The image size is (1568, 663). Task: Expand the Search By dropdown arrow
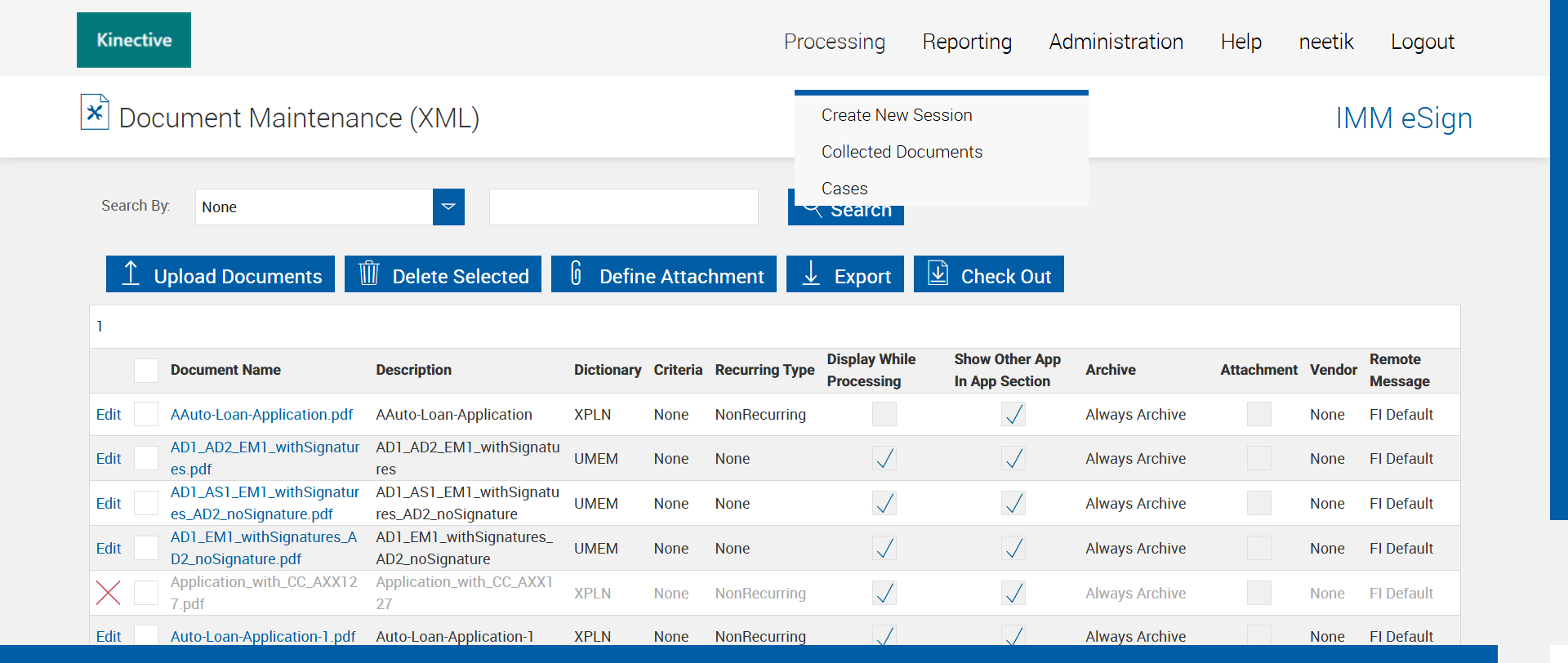pyautogui.click(x=448, y=207)
